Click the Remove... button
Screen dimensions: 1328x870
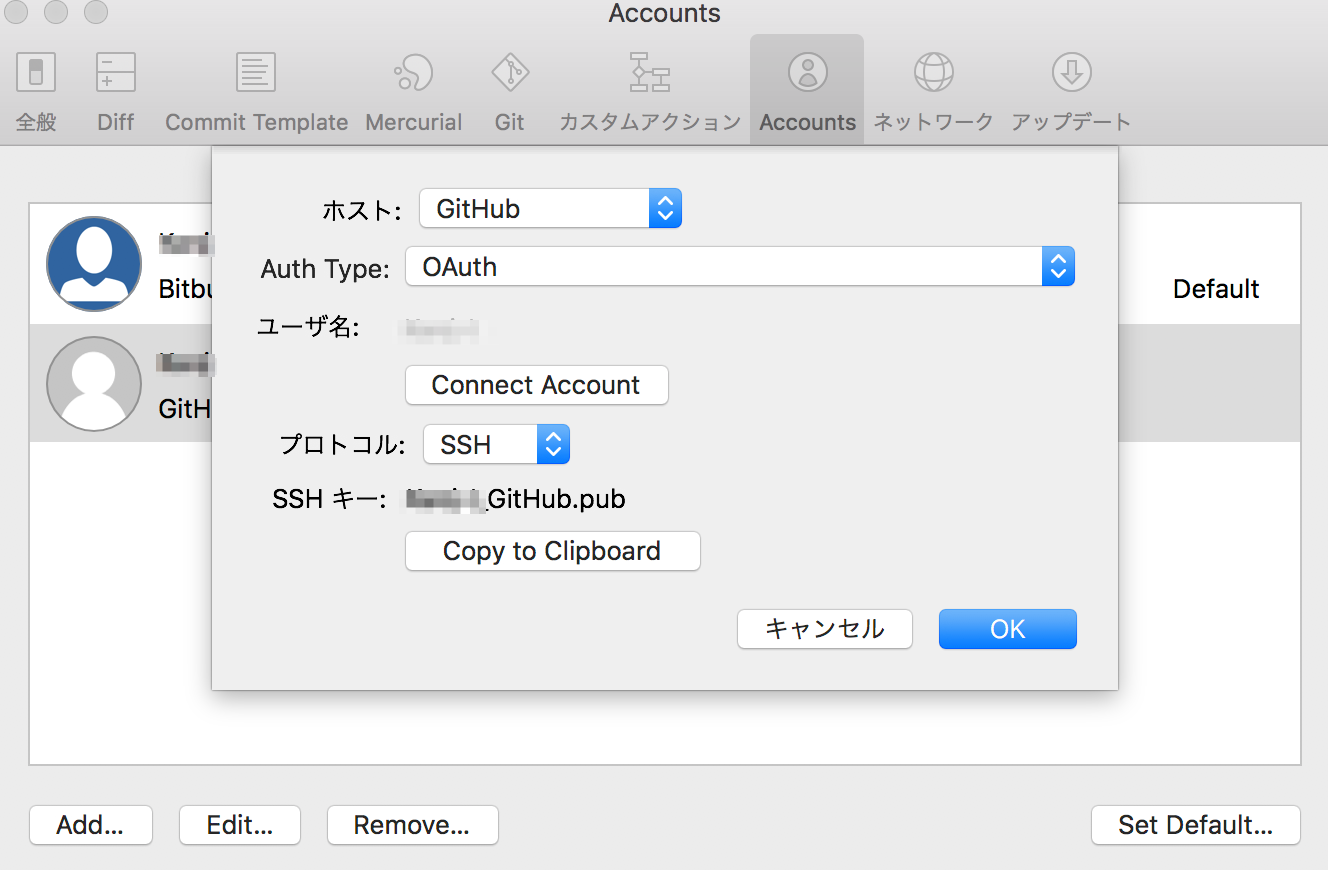pos(412,825)
